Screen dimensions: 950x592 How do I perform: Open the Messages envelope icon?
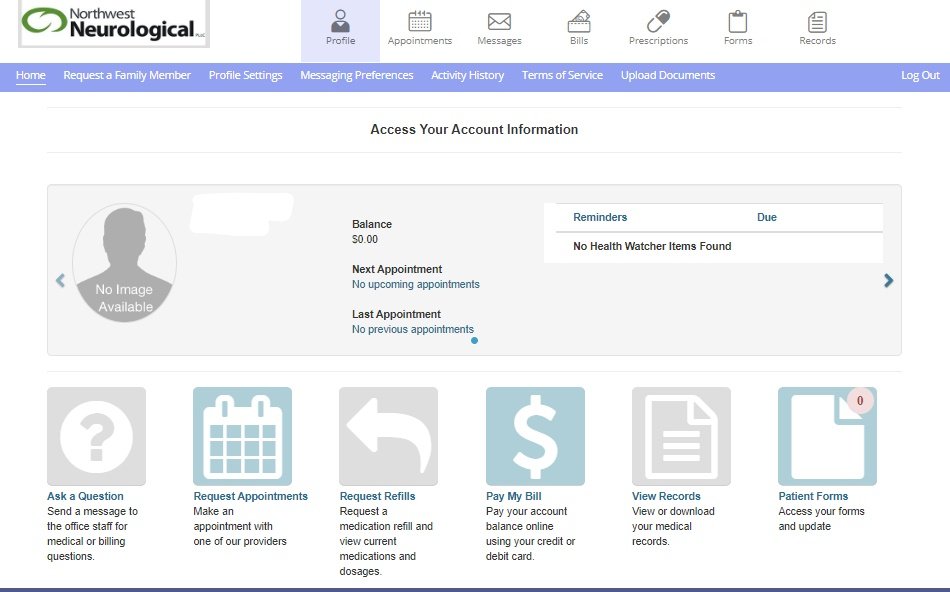pos(499,22)
